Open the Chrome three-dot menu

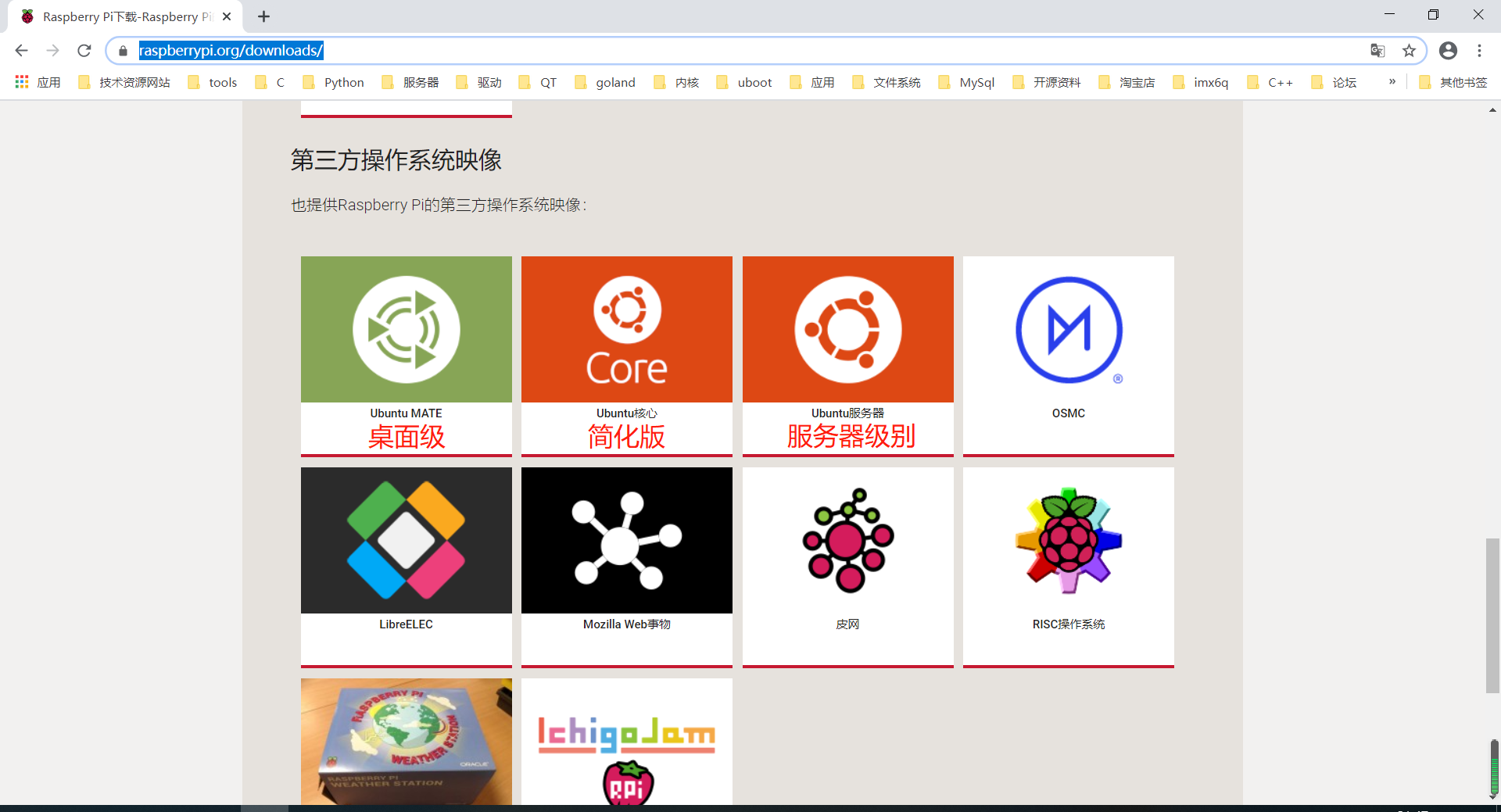[1479, 51]
